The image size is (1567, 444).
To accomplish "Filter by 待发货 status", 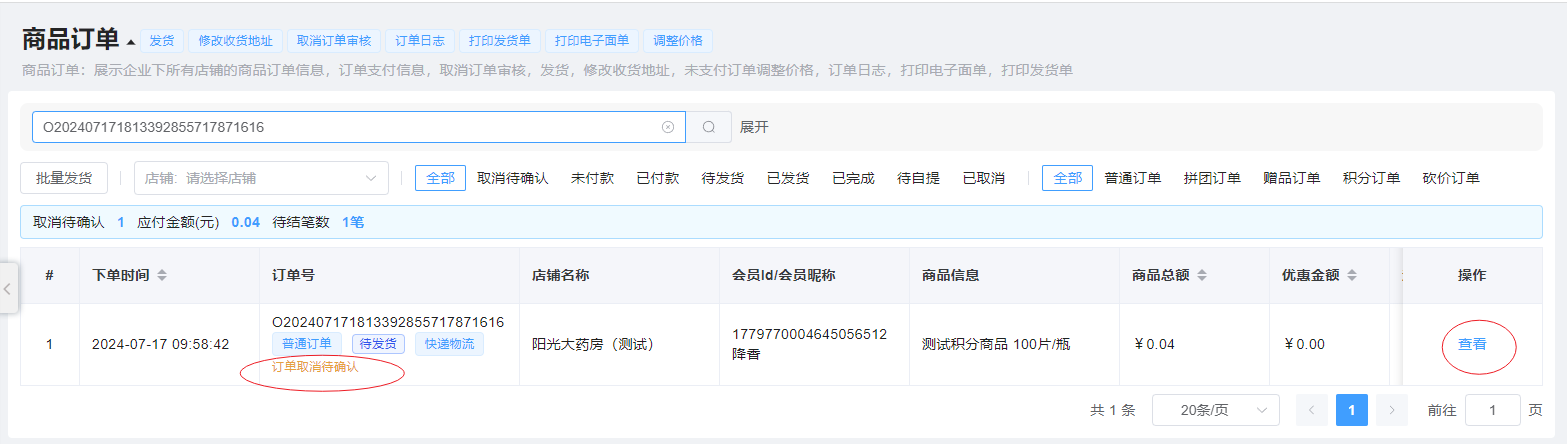I will (x=723, y=178).
